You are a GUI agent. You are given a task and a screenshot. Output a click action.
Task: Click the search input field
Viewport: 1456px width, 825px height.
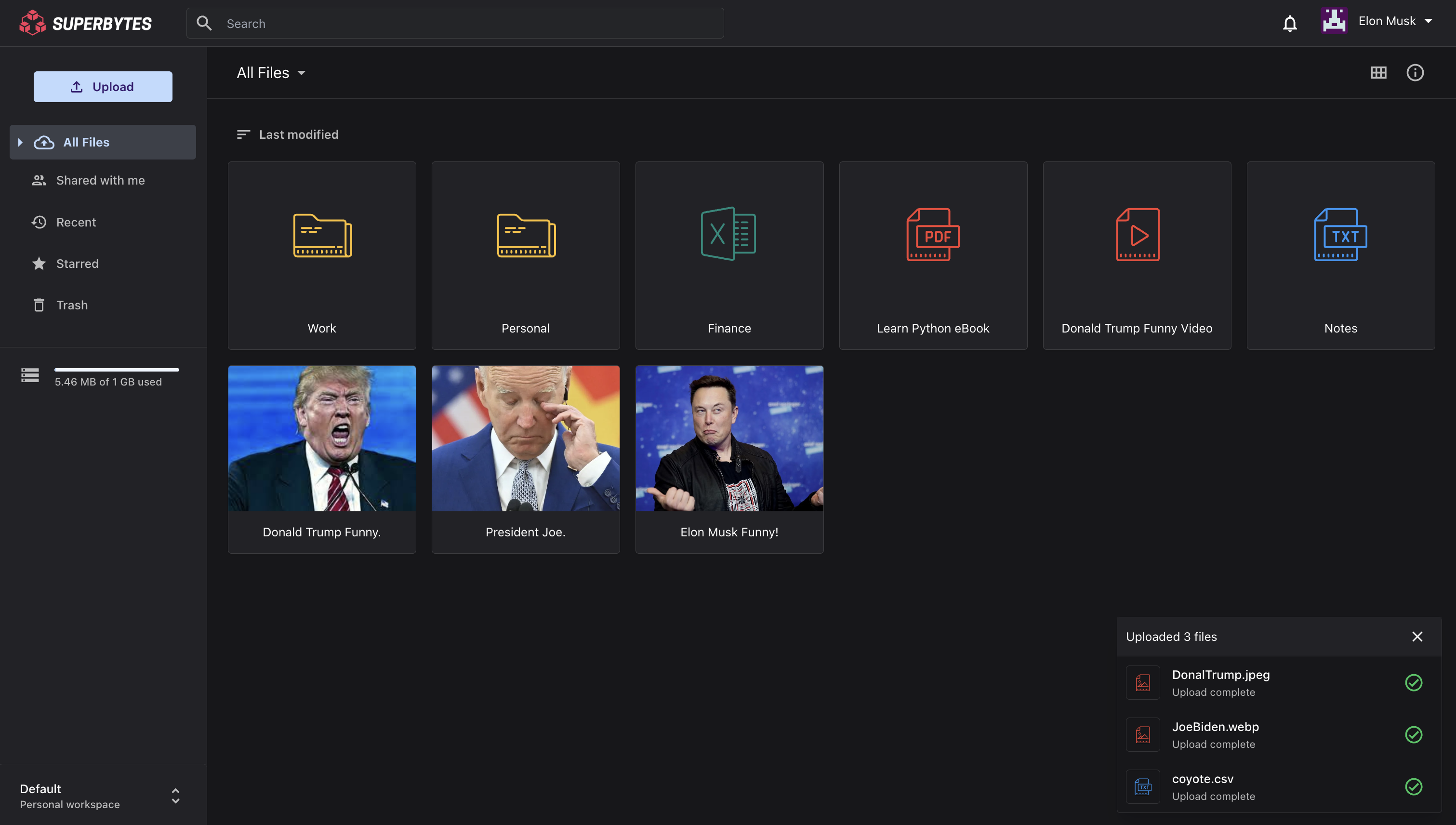453,23
